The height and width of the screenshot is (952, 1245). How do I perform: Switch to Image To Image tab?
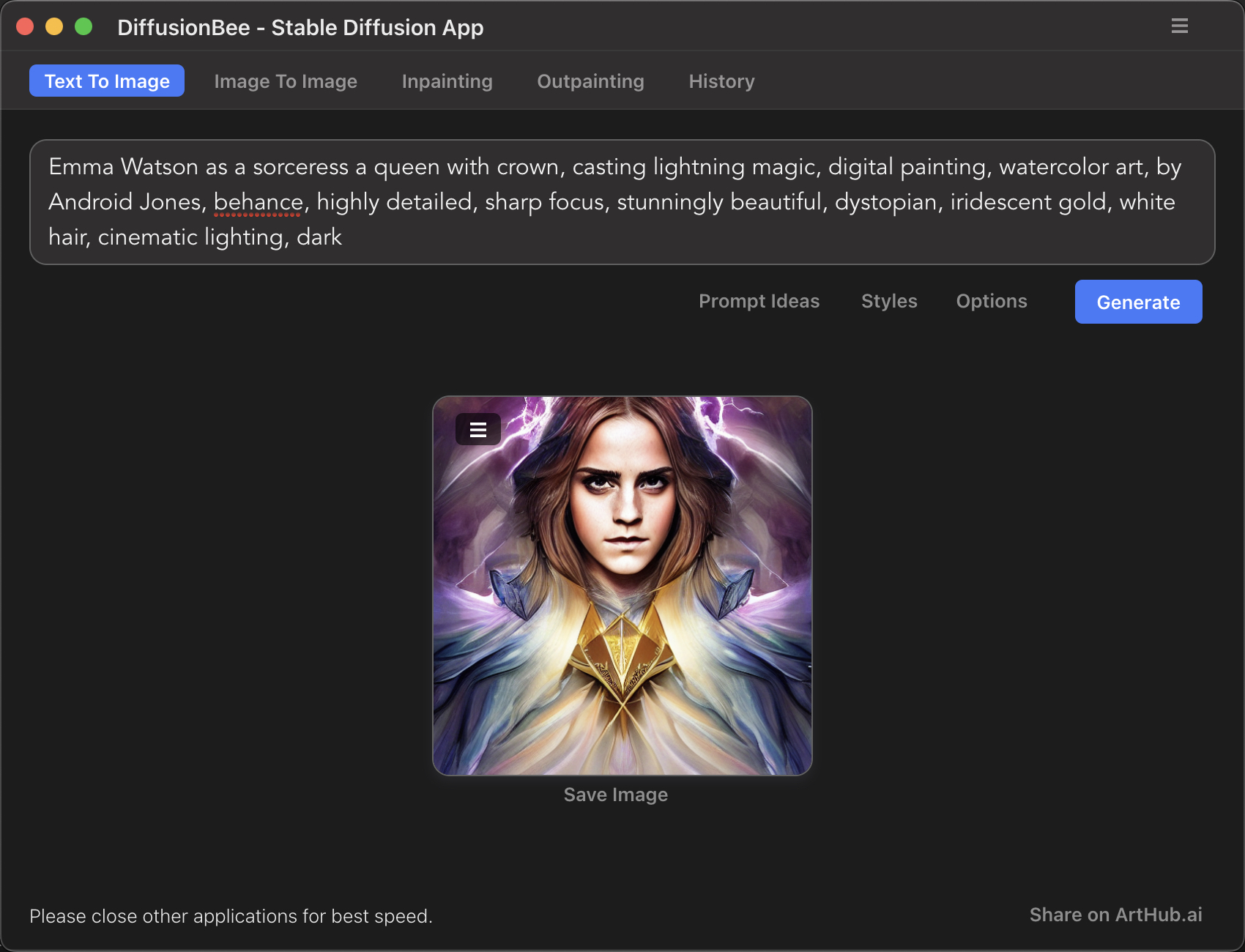click(x=286, y=81)
